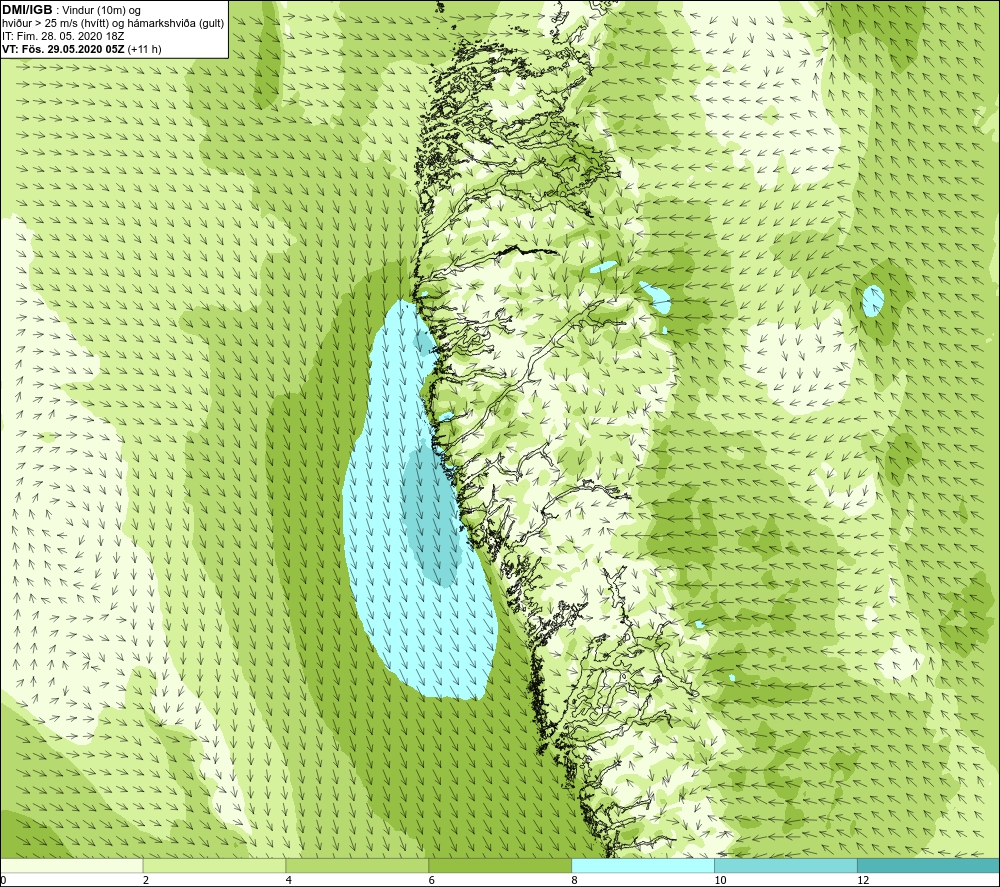The height and width of the screenshot is (887, 1000).
Task: Select the title text "DMI/IGB"
Action: [27, 10]
